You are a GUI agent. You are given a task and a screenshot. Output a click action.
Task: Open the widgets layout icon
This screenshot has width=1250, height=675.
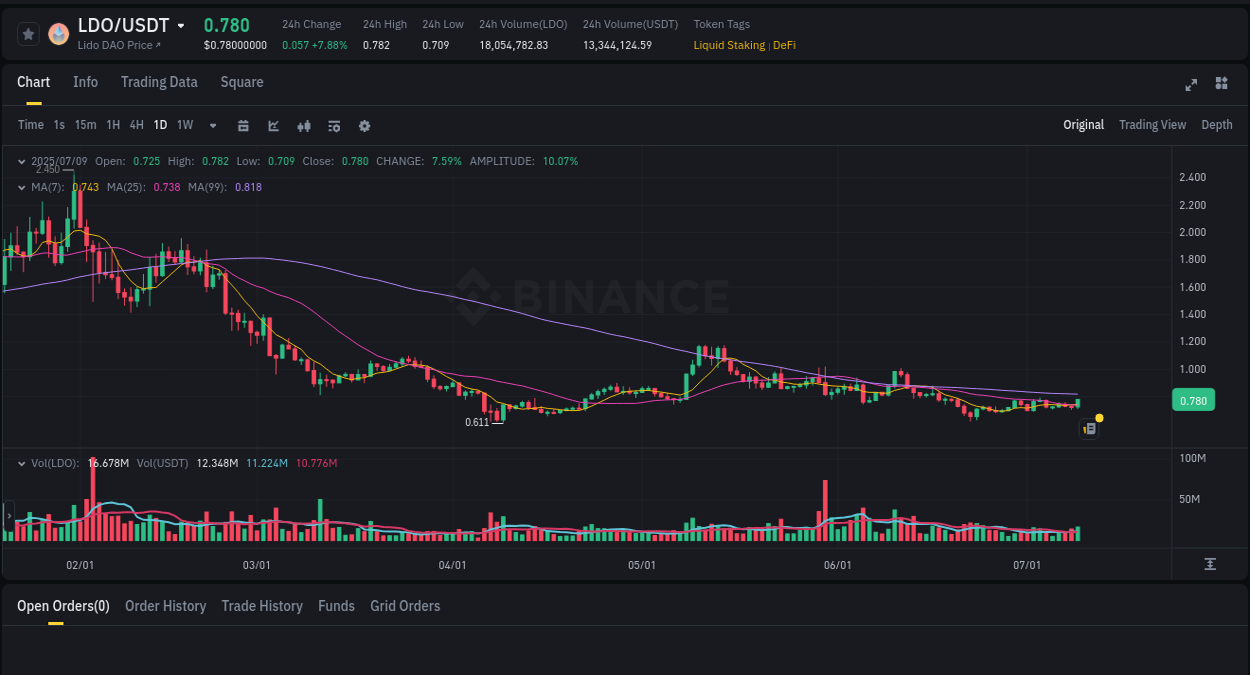[x=1221, y=84]
